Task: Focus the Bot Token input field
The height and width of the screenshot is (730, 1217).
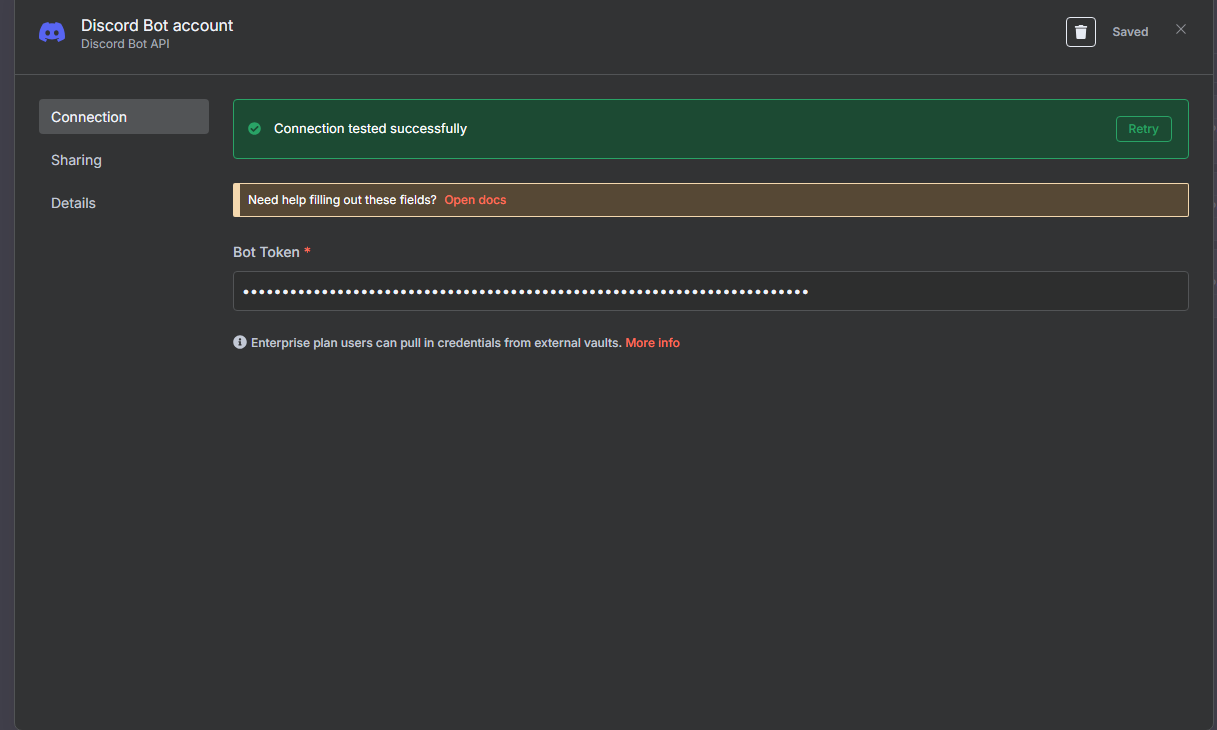Action: (x=711, y=291)
